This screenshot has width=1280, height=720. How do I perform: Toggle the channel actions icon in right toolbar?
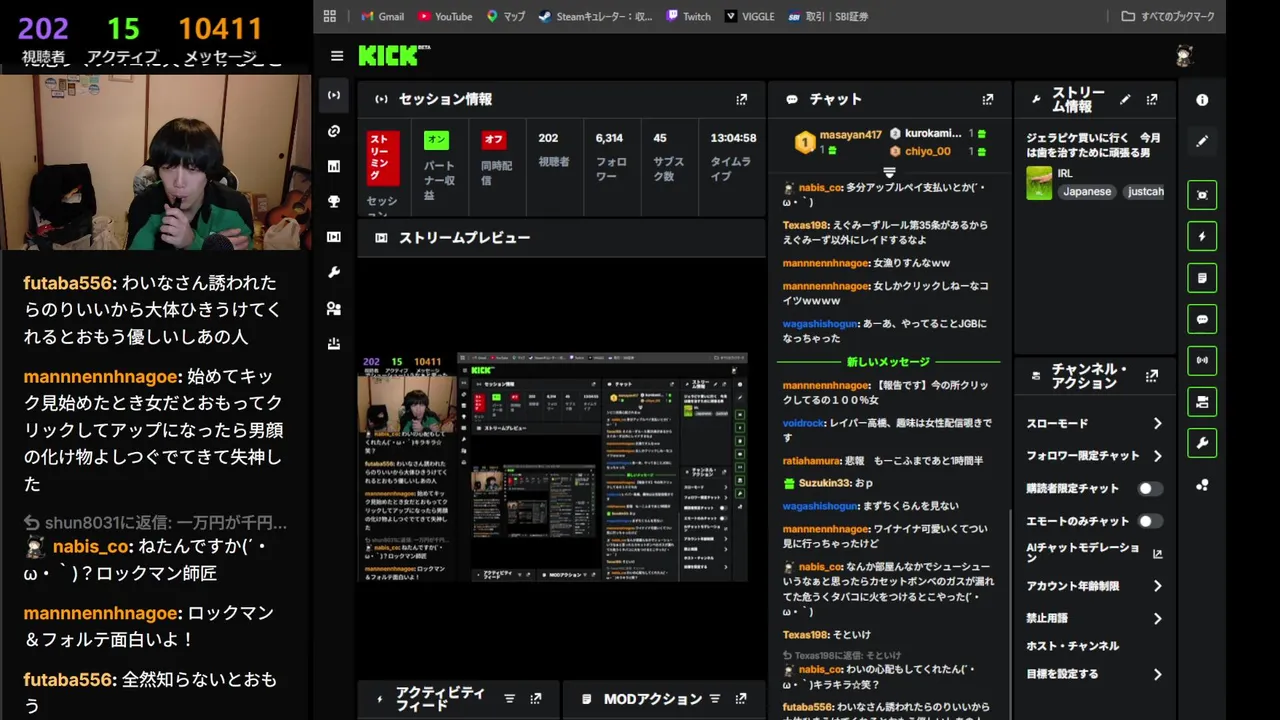(1202, 402)
